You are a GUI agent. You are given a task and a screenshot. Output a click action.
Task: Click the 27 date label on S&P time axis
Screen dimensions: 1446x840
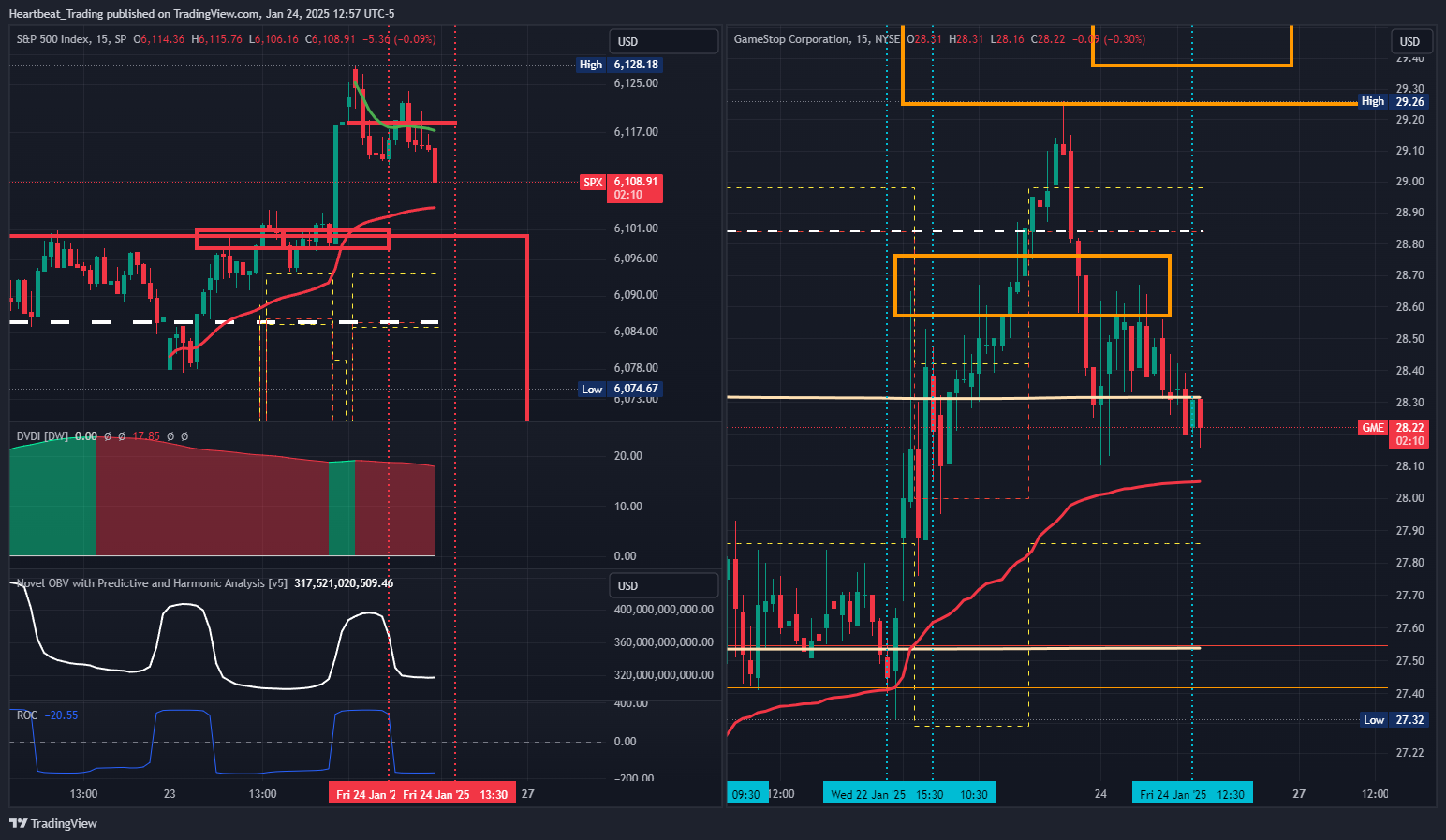pos(528,794)
